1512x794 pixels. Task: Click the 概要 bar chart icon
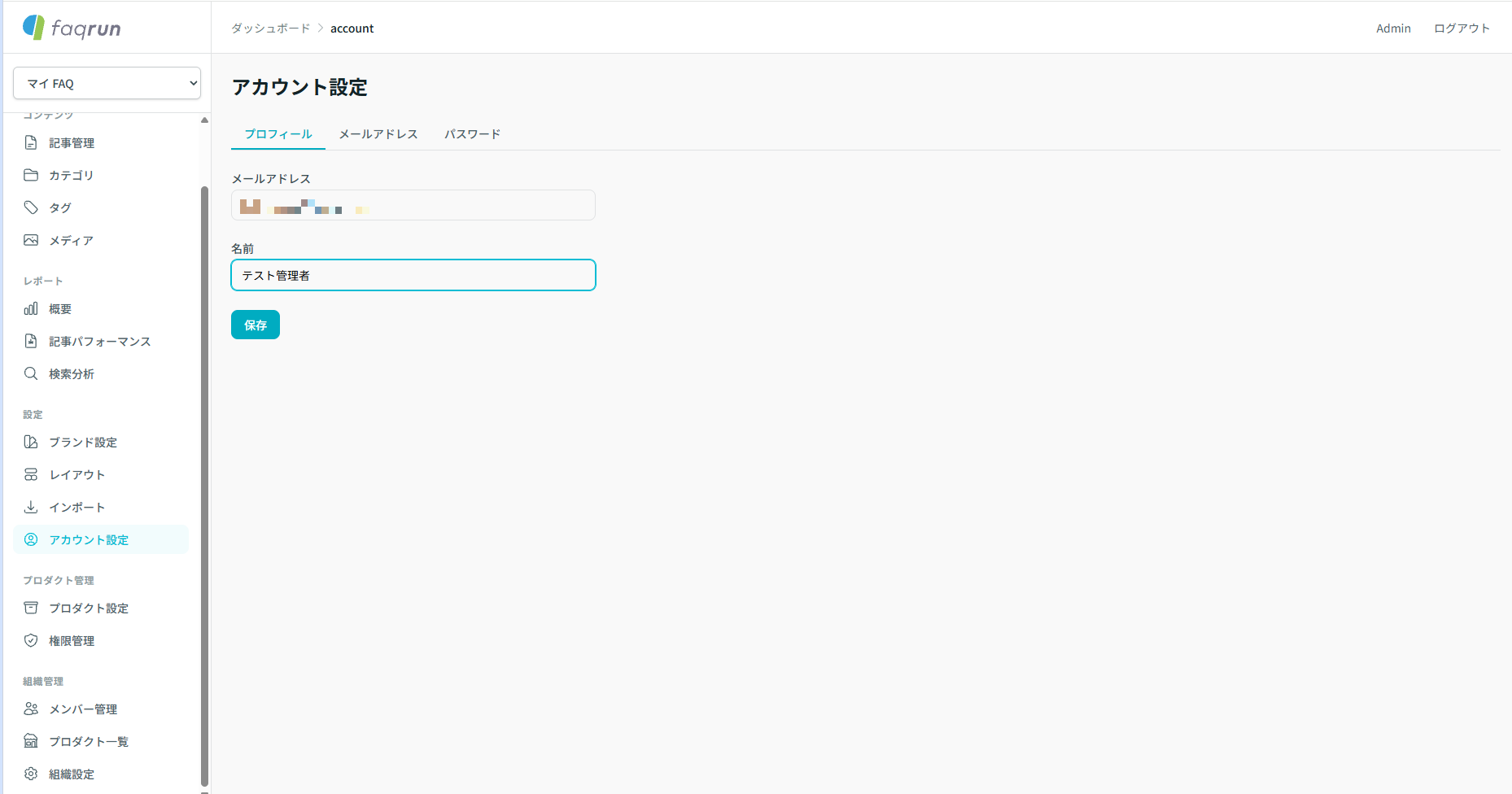(x=31, y=308)
